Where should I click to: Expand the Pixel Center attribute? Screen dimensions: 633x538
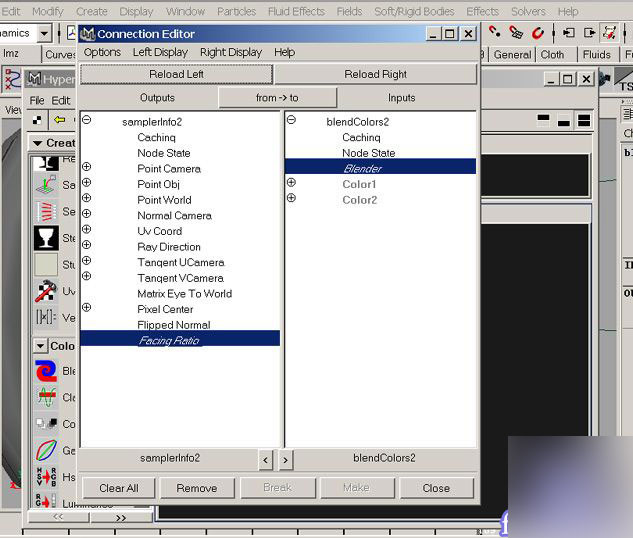click(86, 307)
